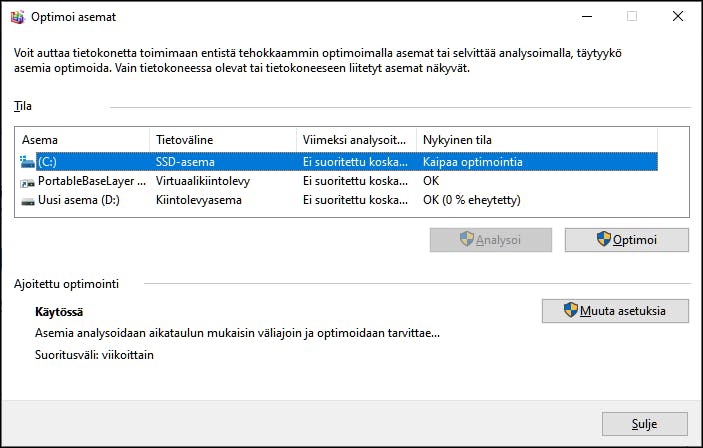Click the C: drive icon in list
703x448 pixels.
point(27,162)
